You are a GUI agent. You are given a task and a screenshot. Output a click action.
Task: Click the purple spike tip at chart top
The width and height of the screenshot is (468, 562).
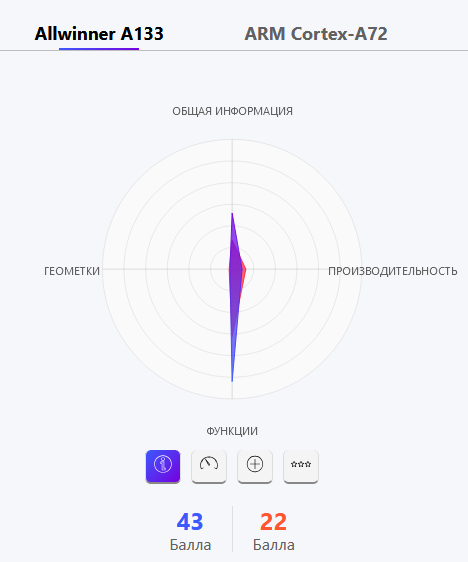point(232,214)
